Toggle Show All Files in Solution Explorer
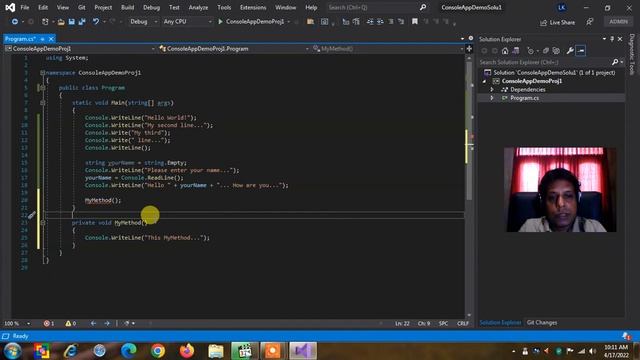 tap(556, 51)
